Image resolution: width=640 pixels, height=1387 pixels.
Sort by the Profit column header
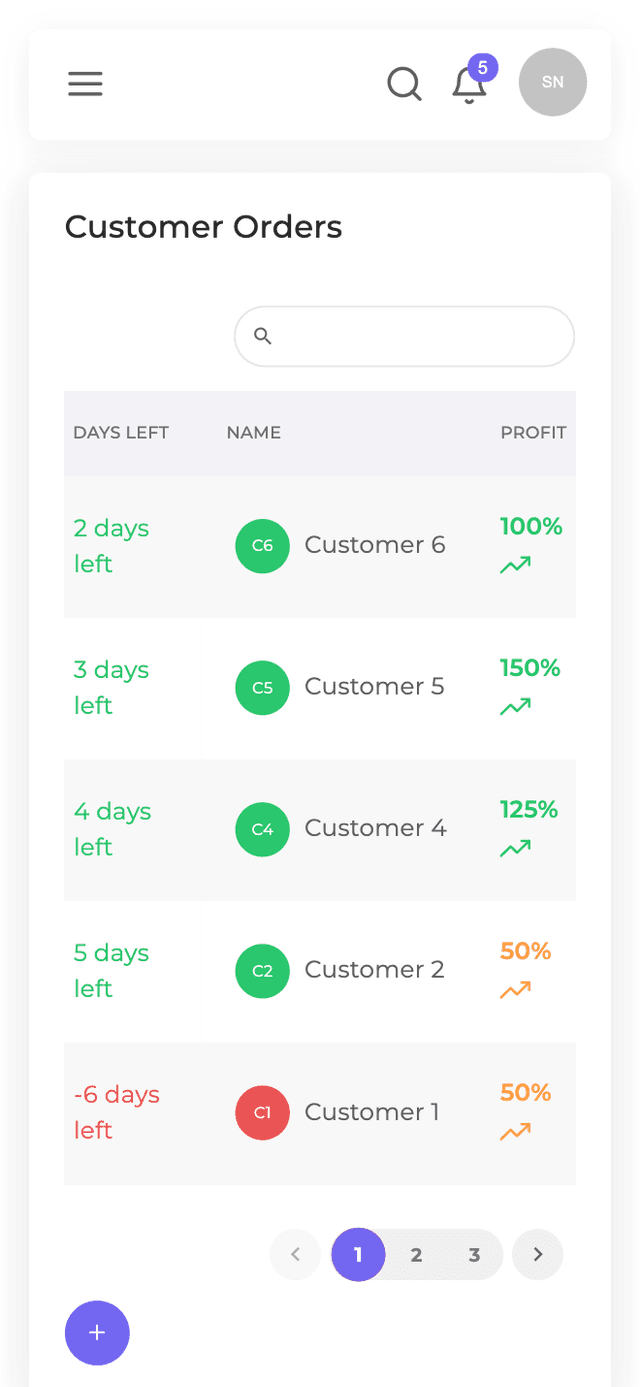tap(533, 433)
